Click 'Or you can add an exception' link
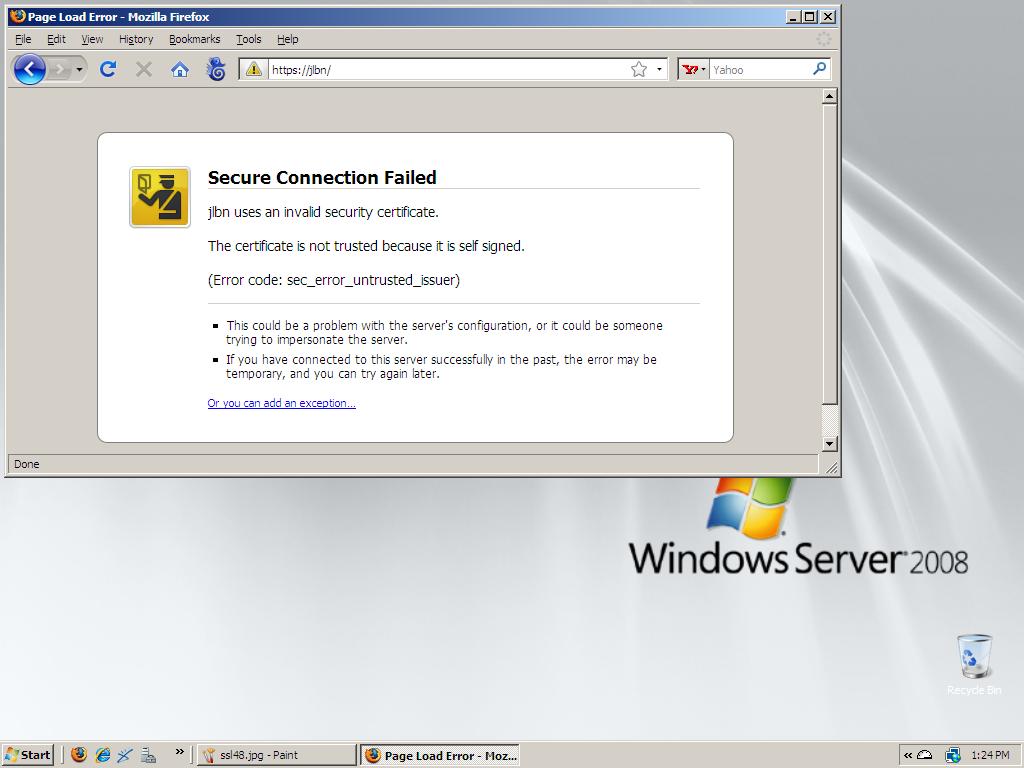The height and width of the screenshot is (768, 1024). tap(281, 403)
